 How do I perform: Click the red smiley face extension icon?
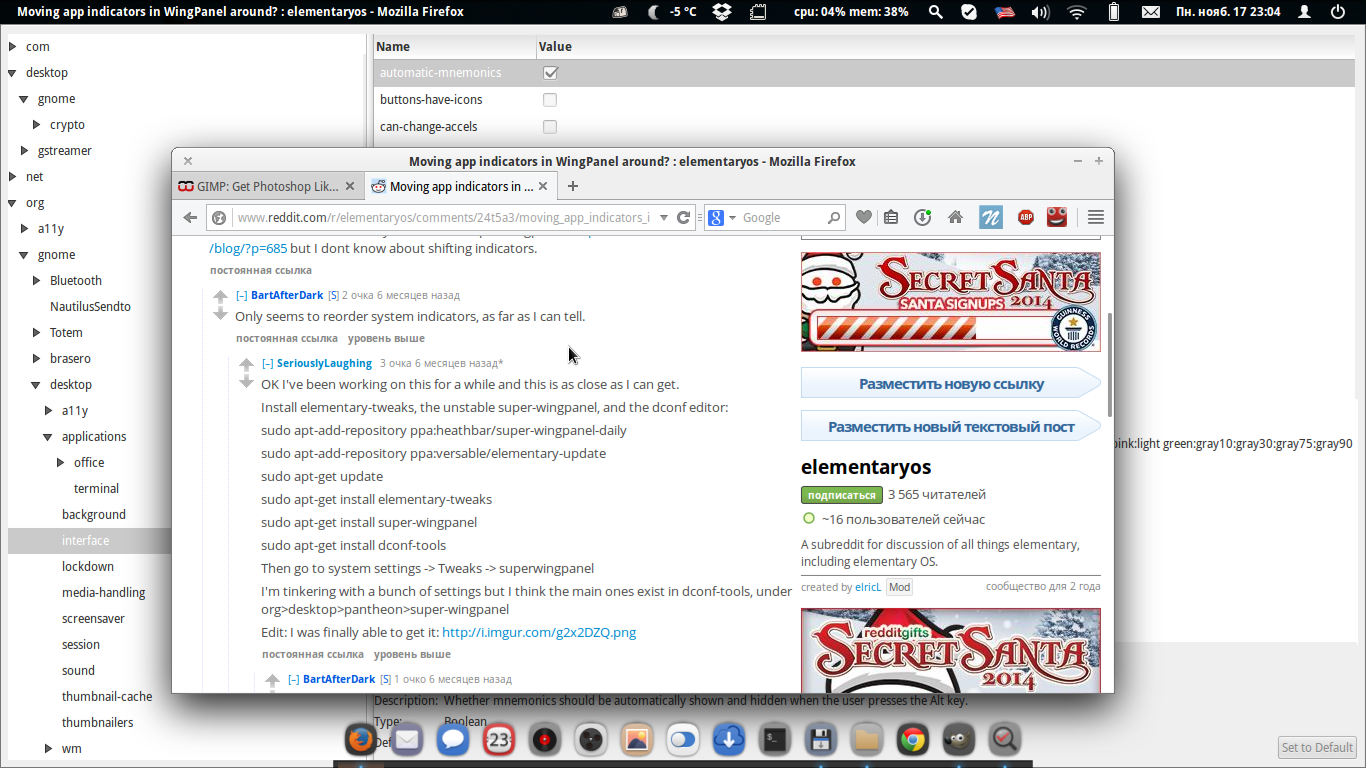1057,217
